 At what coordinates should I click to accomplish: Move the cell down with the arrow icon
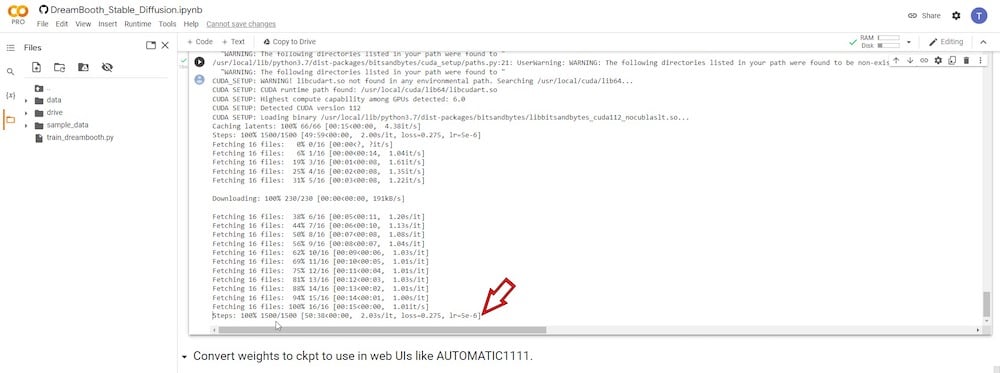910,61
